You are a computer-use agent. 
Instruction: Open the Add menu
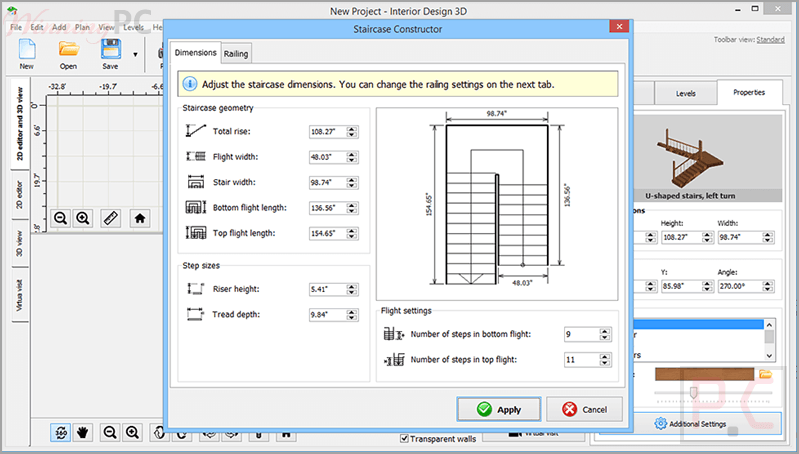click(x=60, y=27)
